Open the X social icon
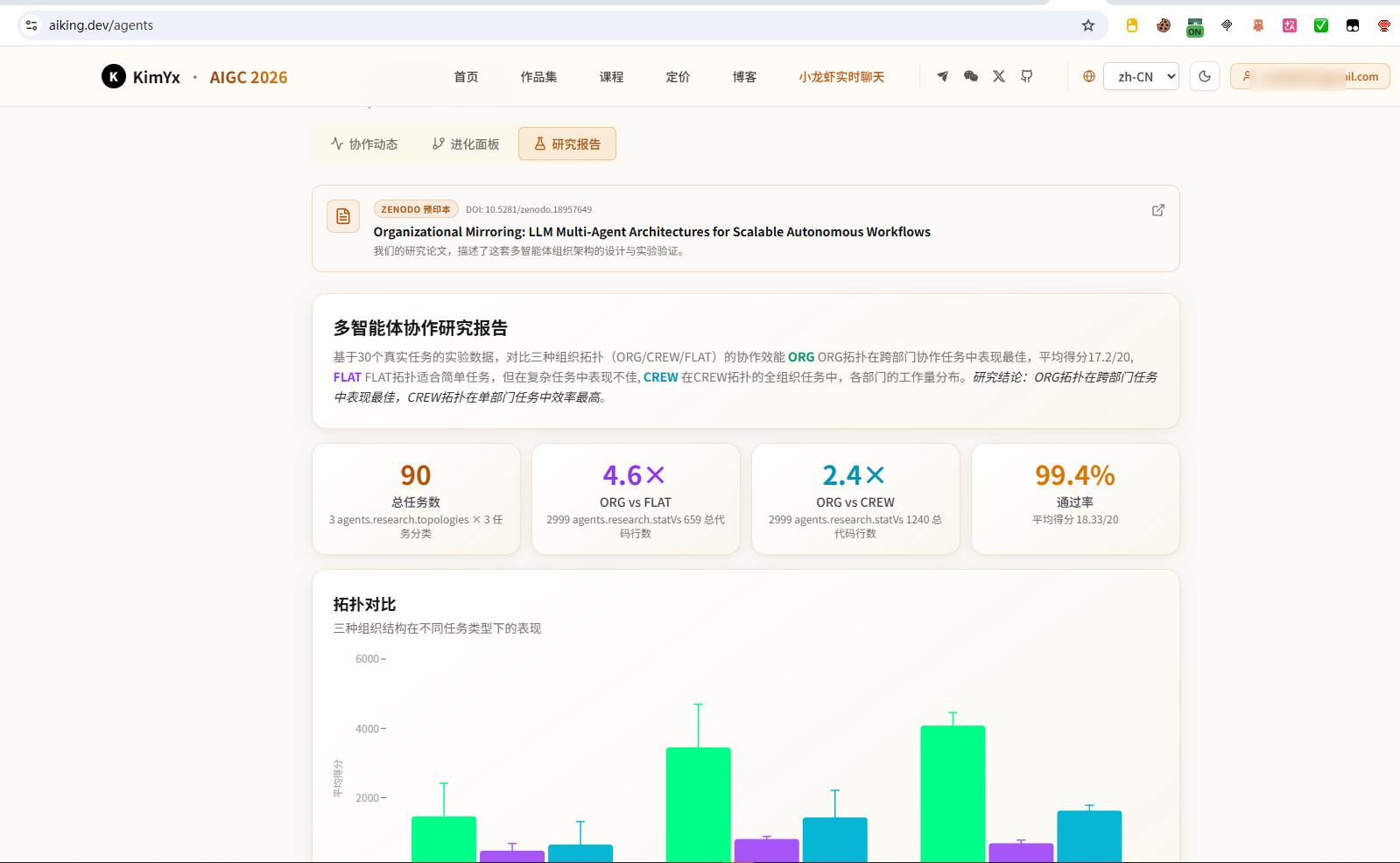Image resolution: width=1400 pixels, height=863 pixels. coord(998,76)
